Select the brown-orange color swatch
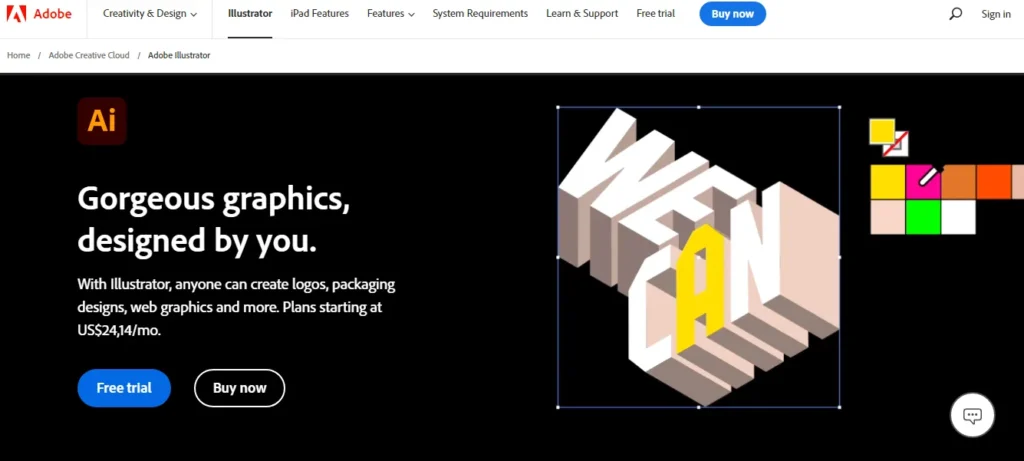1024x461 pixels. pos(958,182)
